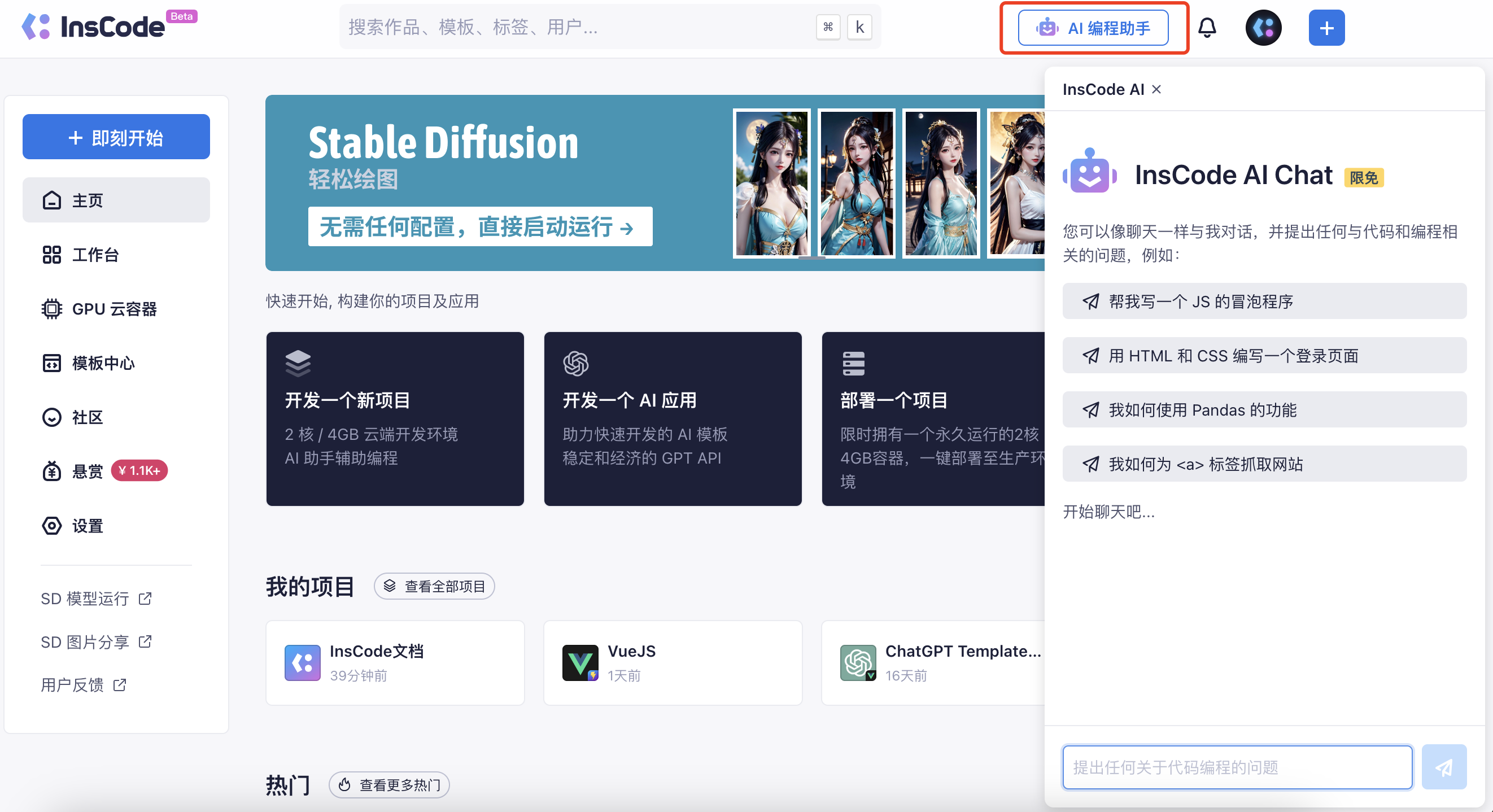This screenshot has width=1493, height=812.
Task: Open the 模板中心 sidebar item
Action: click(x=116, y=363)
